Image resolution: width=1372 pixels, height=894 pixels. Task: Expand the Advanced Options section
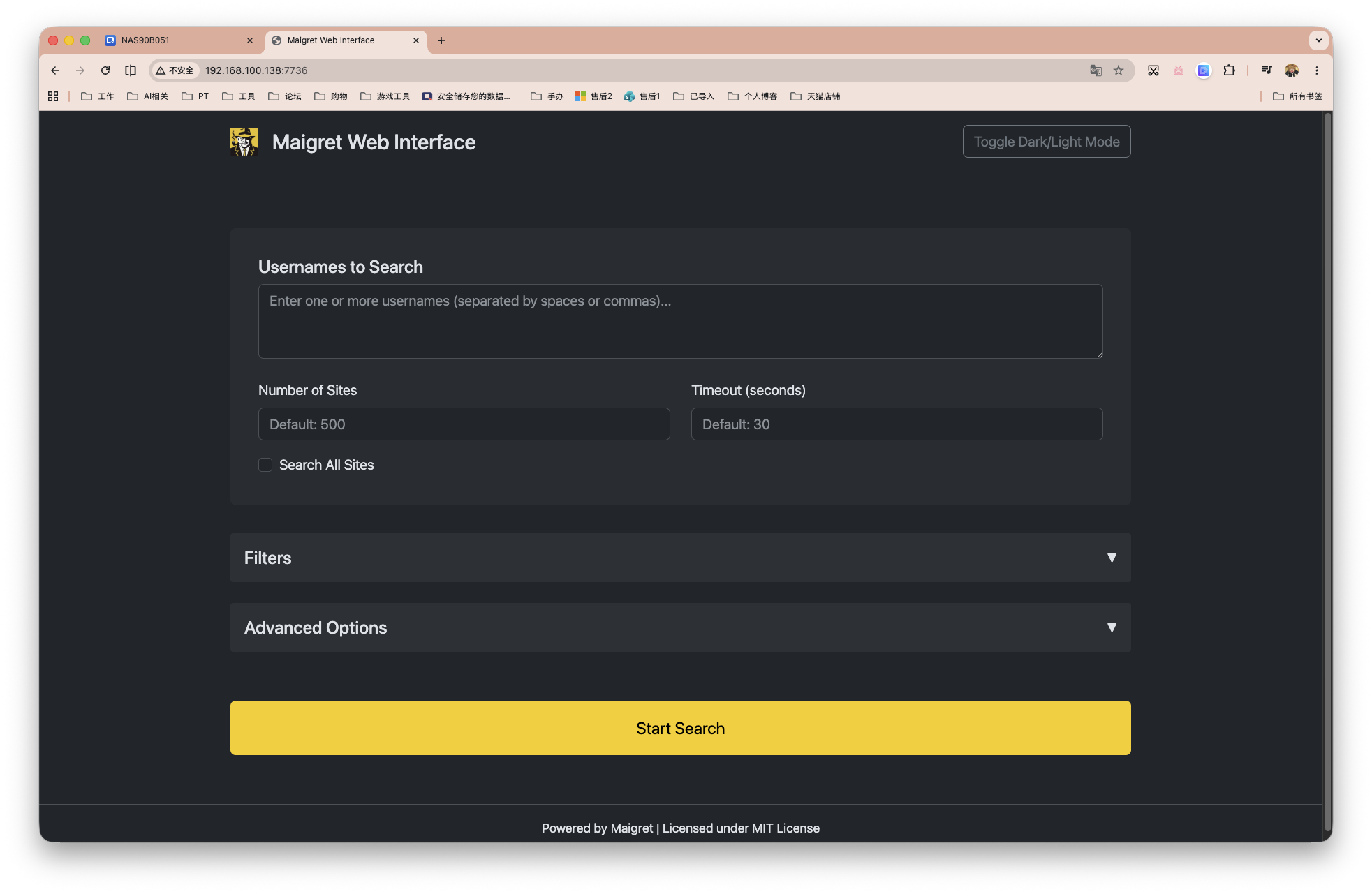[x=681, y=627]
